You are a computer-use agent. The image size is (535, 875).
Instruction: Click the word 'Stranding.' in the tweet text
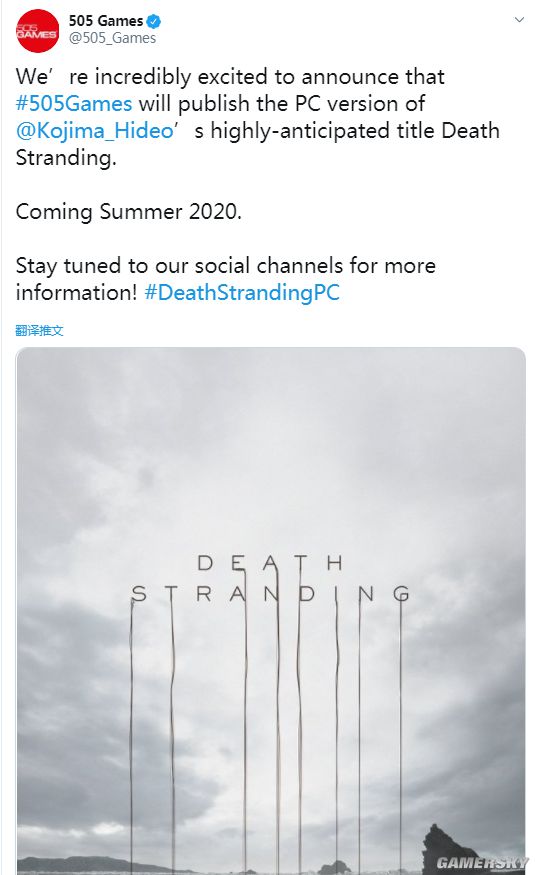pyautogui.click(x=66, y=158)
